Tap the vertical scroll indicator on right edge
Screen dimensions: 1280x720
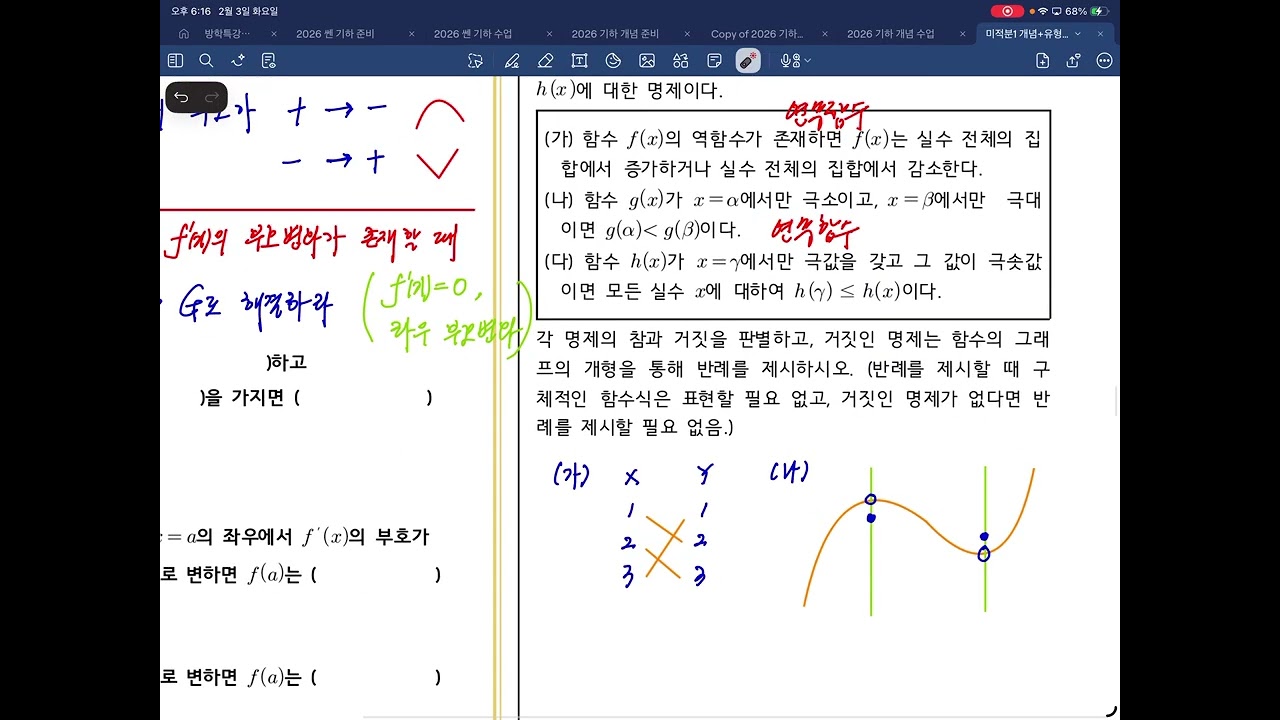click(1117, 400)
